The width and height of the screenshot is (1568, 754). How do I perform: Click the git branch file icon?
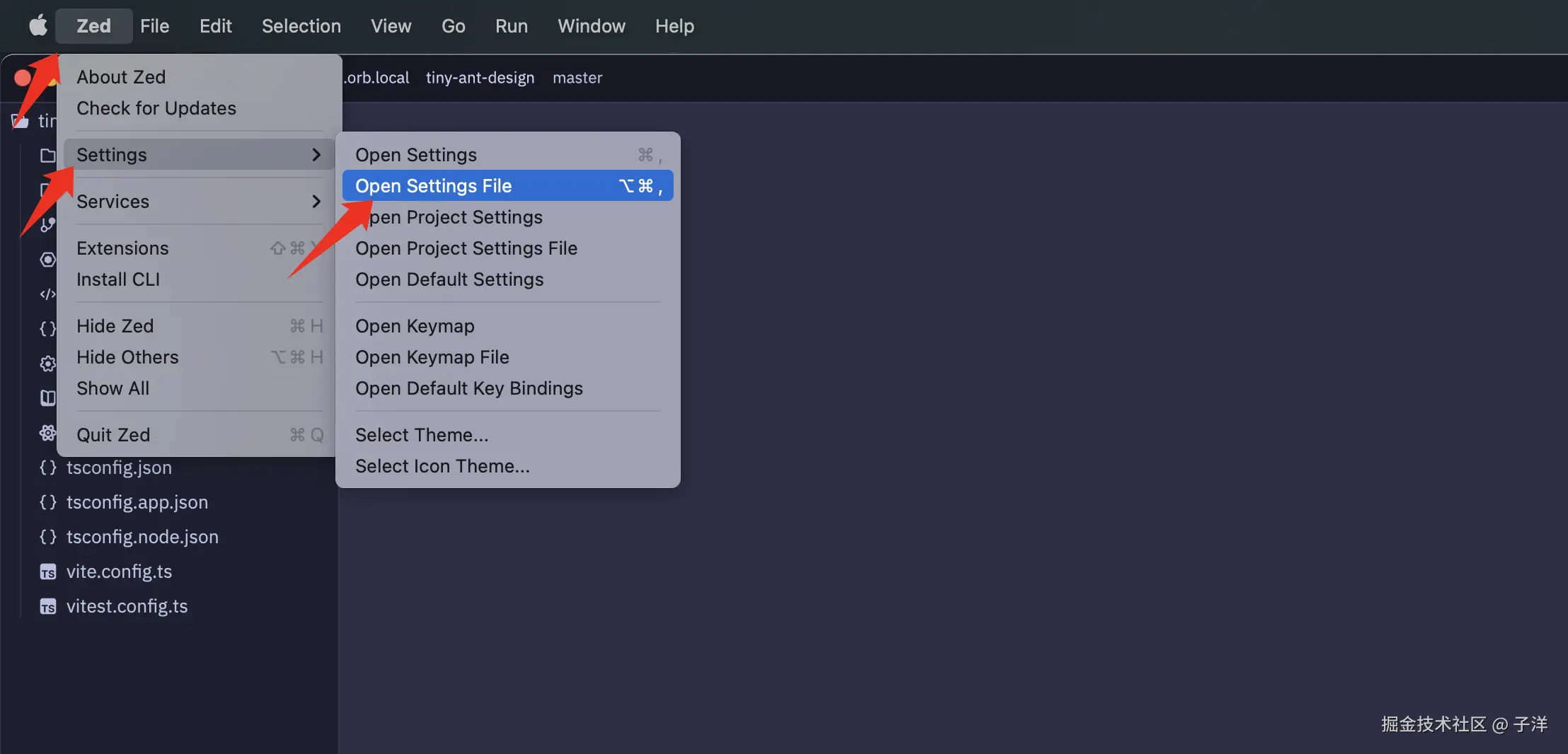pyautogui.click(x=47, y=225)
